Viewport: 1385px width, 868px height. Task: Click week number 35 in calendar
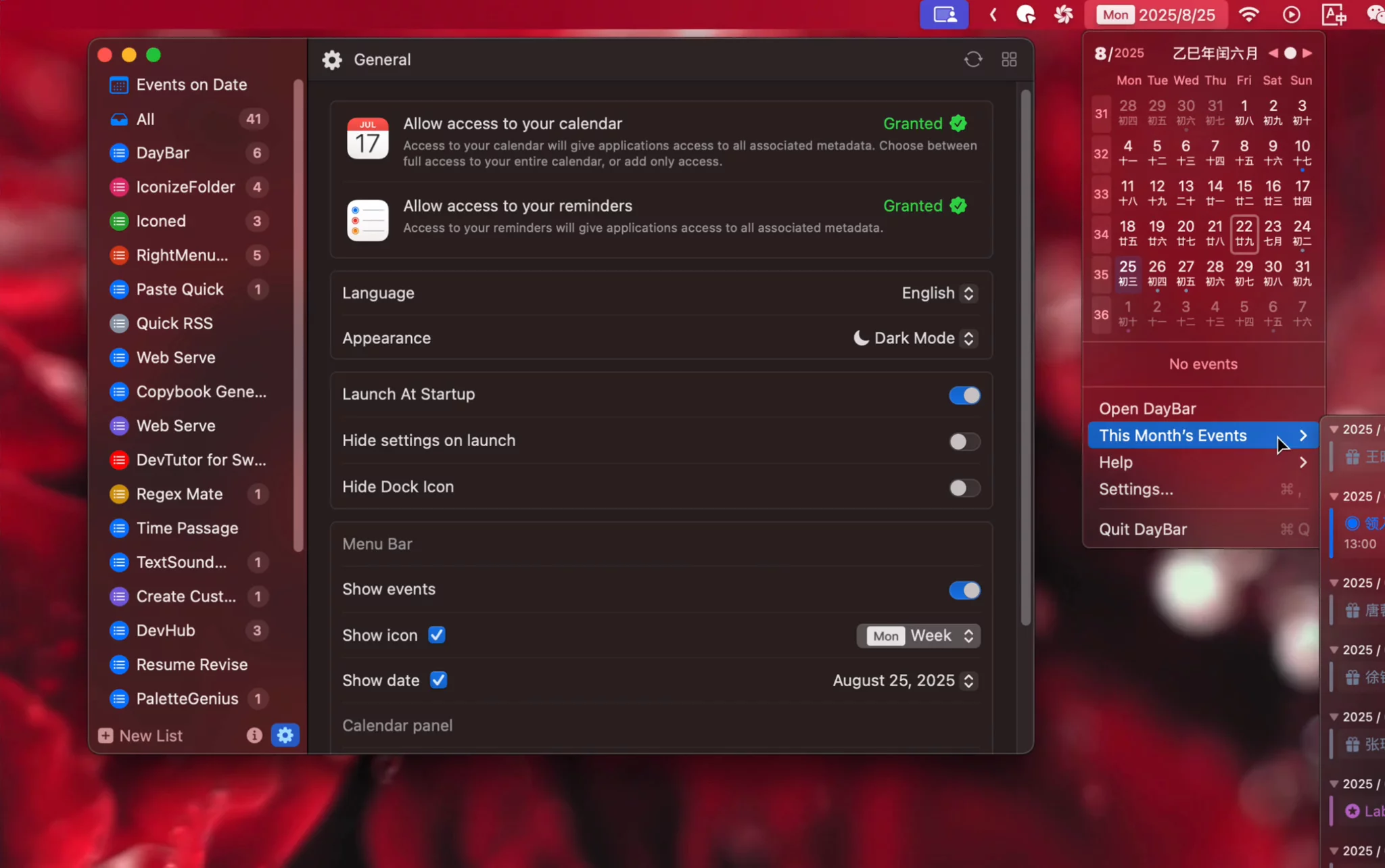tap(1101, 274)
